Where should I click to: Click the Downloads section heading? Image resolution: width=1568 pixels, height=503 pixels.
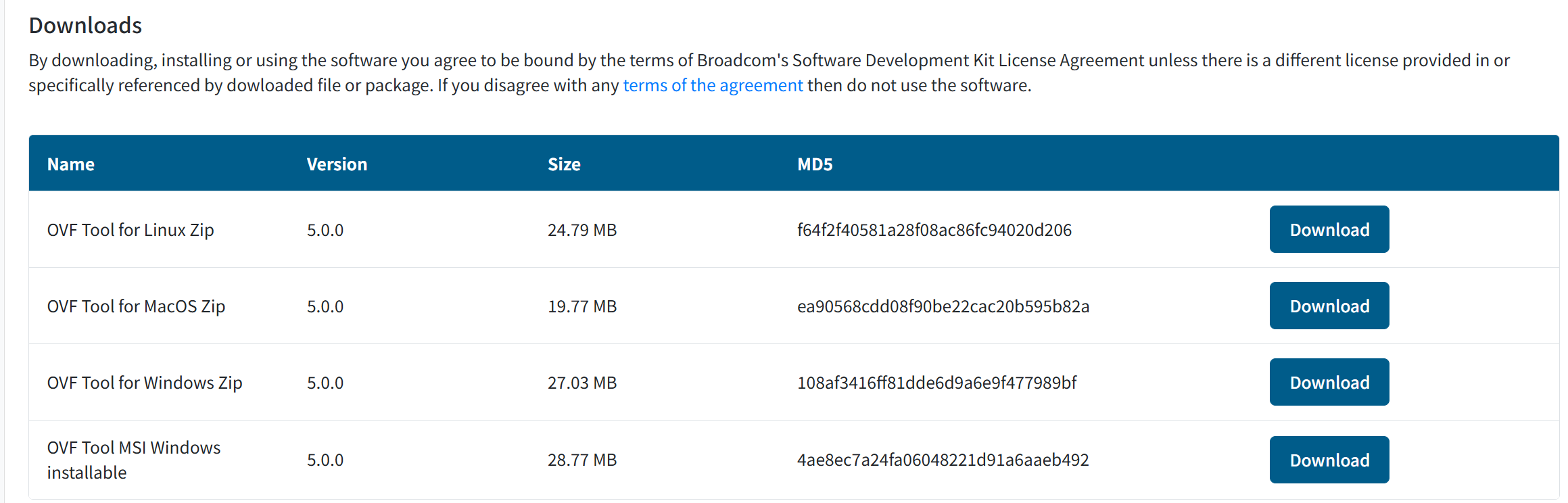point(85,25)
